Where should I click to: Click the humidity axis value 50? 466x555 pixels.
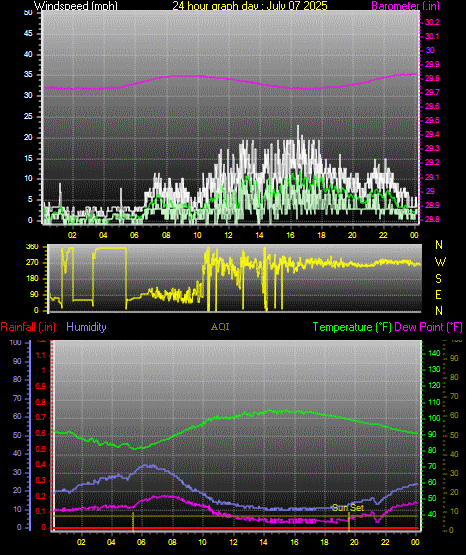[x=17, y=435]
